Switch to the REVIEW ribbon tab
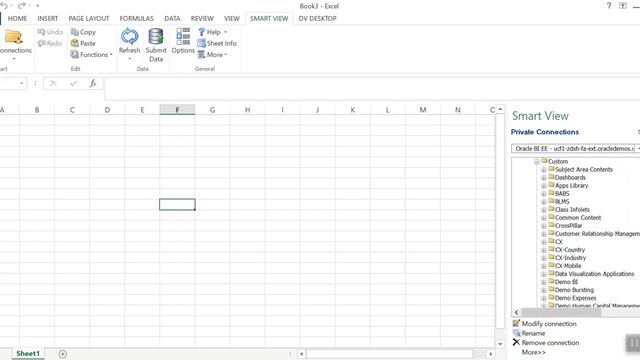Viewport: 640px width, 360px height. [202, 18]
